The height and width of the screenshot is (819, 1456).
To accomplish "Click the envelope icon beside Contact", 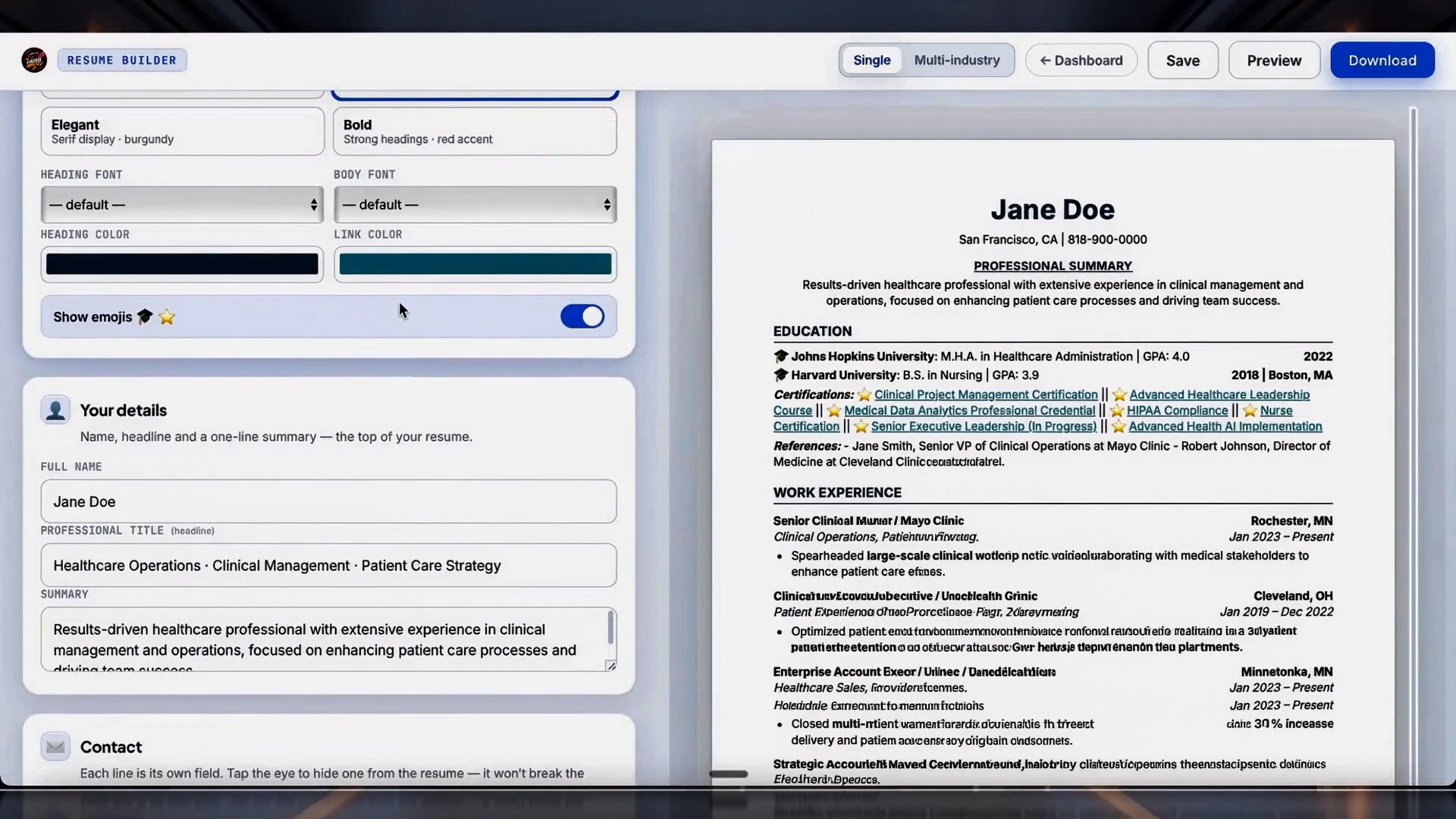I will point(55,747).
